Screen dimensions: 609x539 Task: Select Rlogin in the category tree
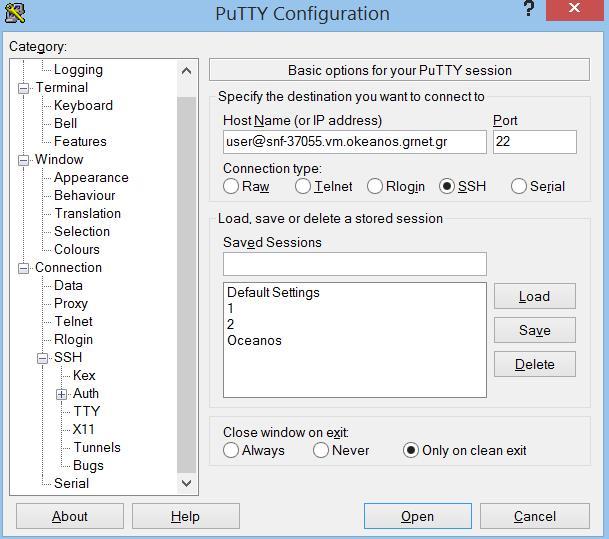[73, 339]
